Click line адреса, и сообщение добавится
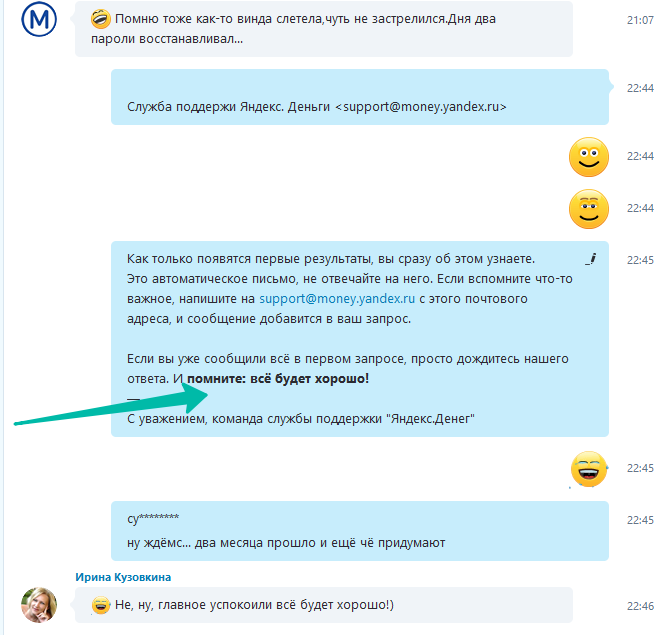The image size is (666, 635). coord(269,319)
